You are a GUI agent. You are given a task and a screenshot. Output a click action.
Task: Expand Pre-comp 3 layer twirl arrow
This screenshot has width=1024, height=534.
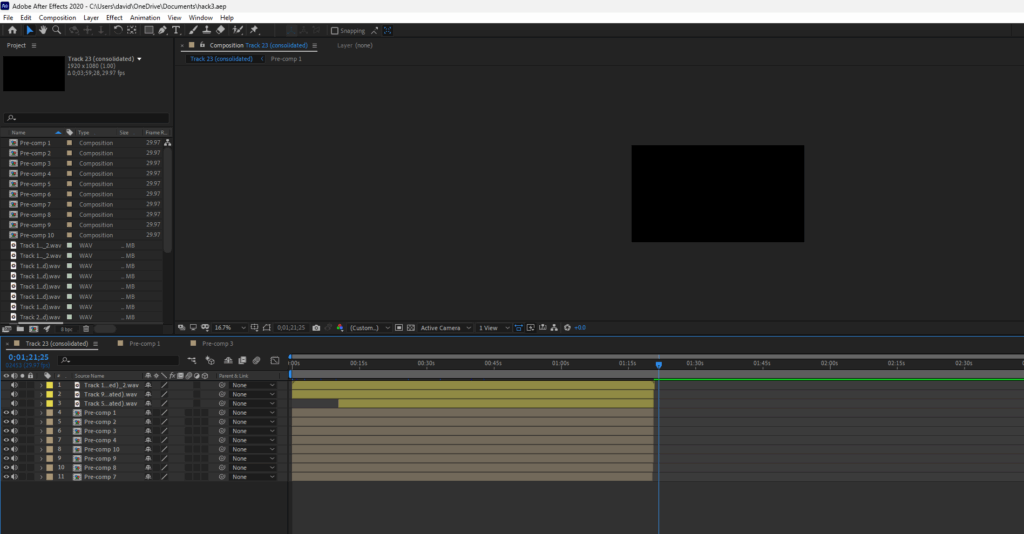pyautogui.click(x=41, y=431)
